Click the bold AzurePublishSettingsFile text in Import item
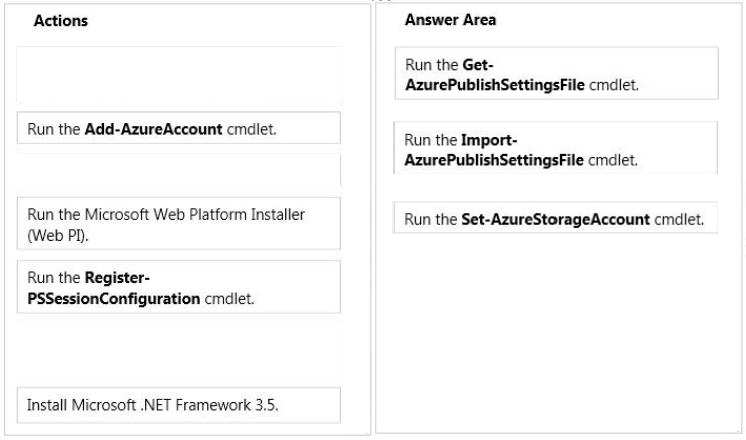Image resolution: width=746 pixels, height=440 pixels. [494, 160]
